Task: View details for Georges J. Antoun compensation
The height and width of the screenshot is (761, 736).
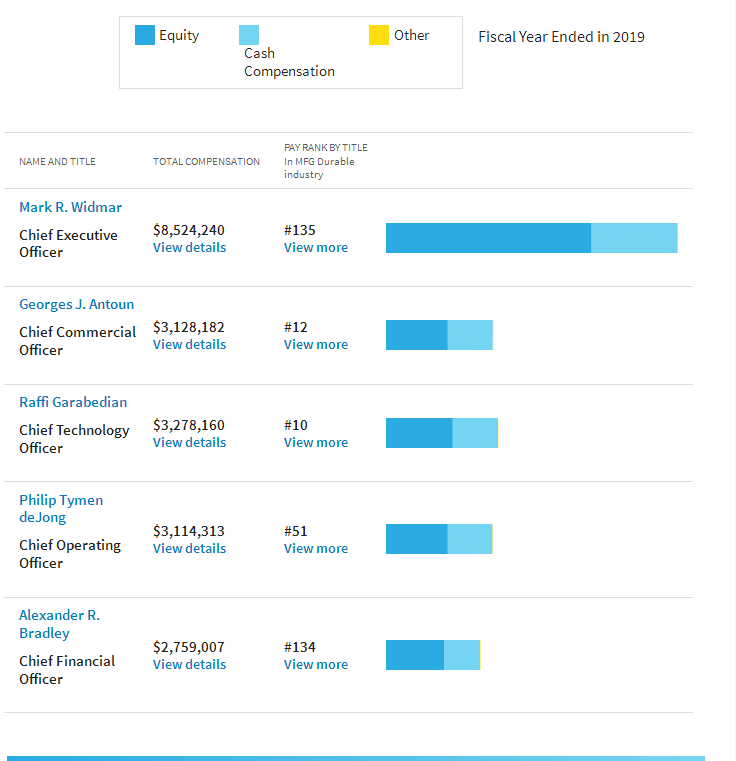Action: point(189,345)
